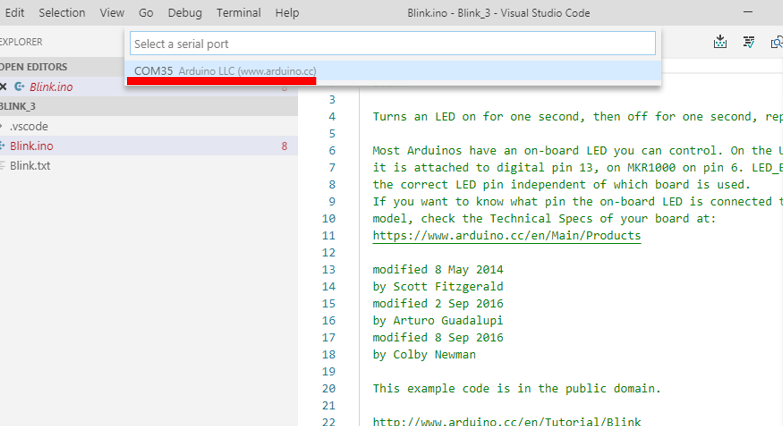Open the Edit menu
The width and height of the screenshot is (783, 426).
15,13
